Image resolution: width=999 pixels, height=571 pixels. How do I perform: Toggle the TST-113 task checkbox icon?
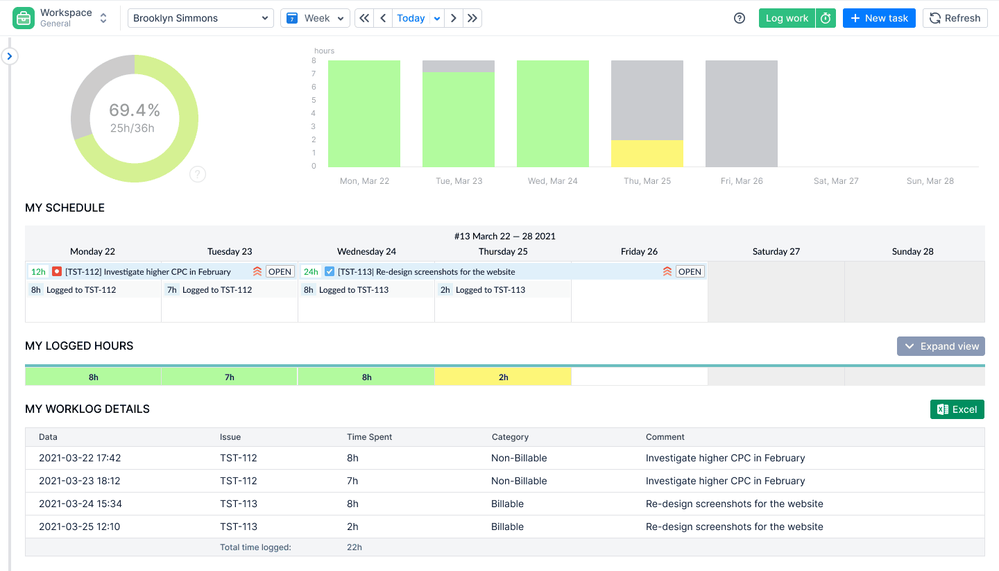330,271
